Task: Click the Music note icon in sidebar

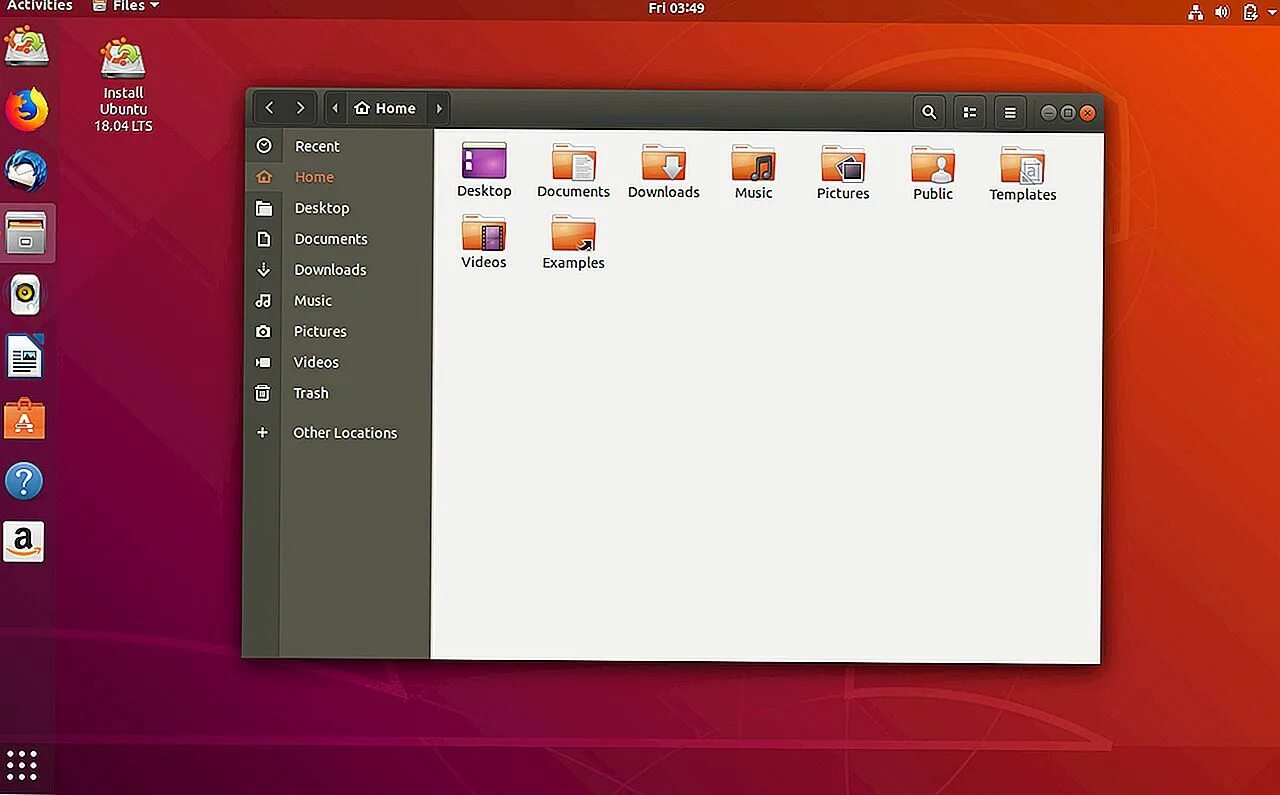Action: pos(263,300)
